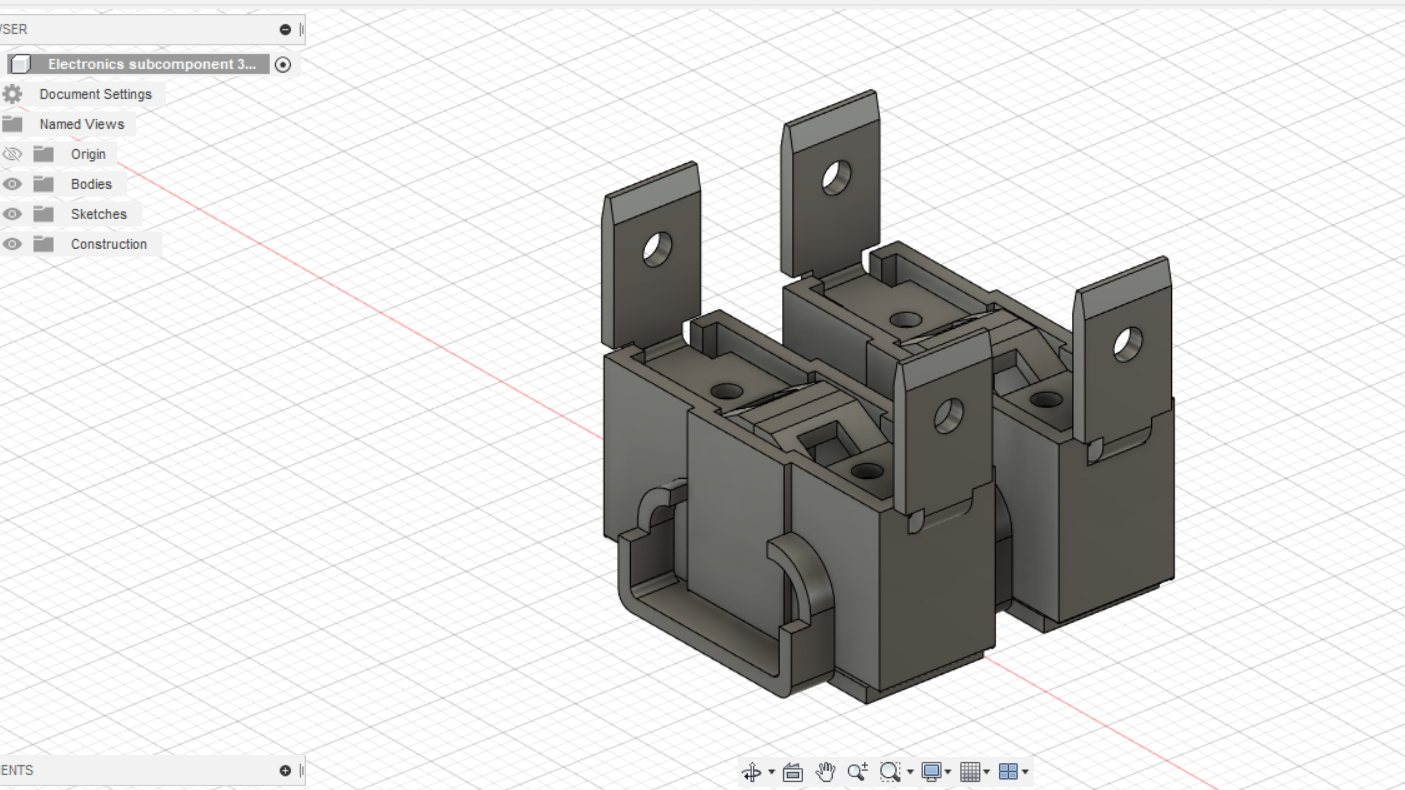The width and height of the screenshot is (1405, 790).
Task: Hide the Bodies folder visibility
Action: 12,184
